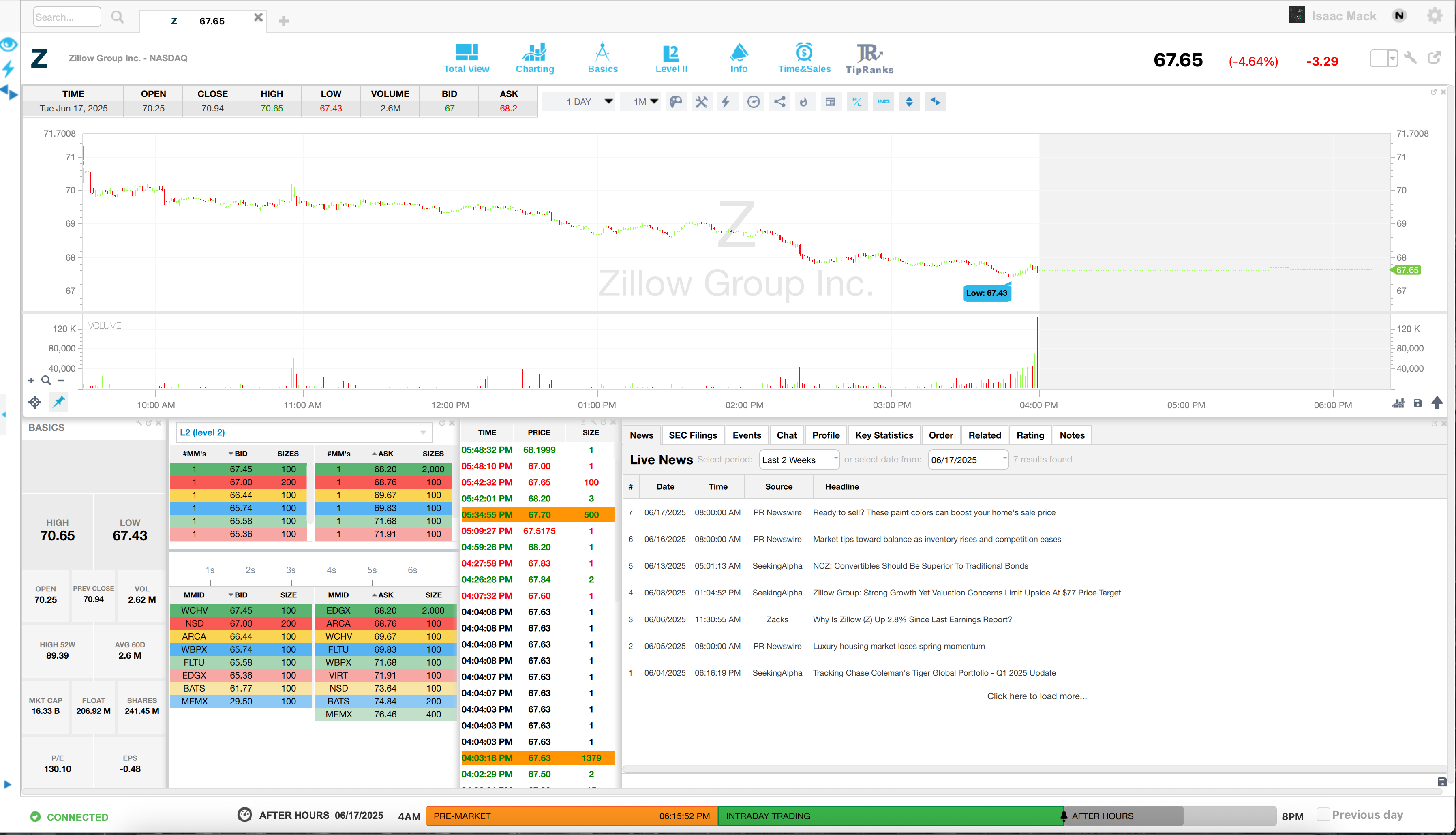Viewport: 1456px width, 835px height.
Task: Open the Total View layout
Action: (x=466, y=58)
